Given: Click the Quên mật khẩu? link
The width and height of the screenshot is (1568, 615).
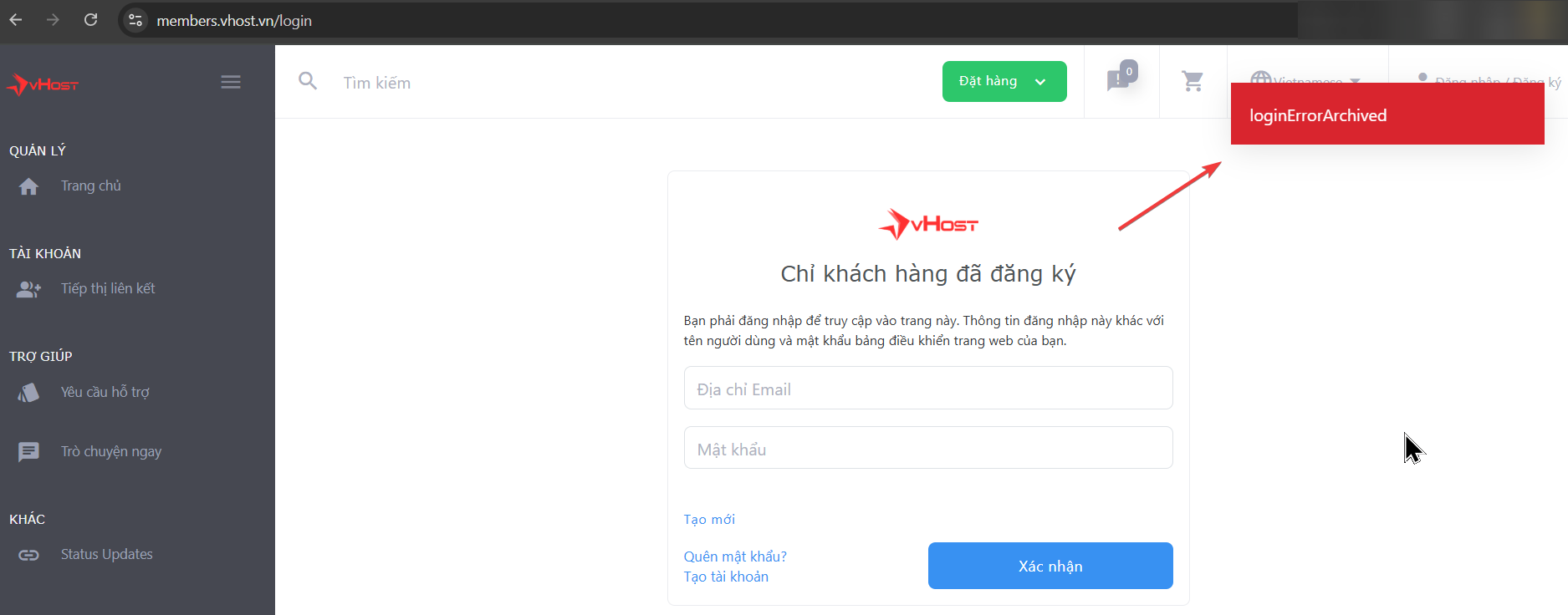Looking at the screenshot, I should click(734, 557).
